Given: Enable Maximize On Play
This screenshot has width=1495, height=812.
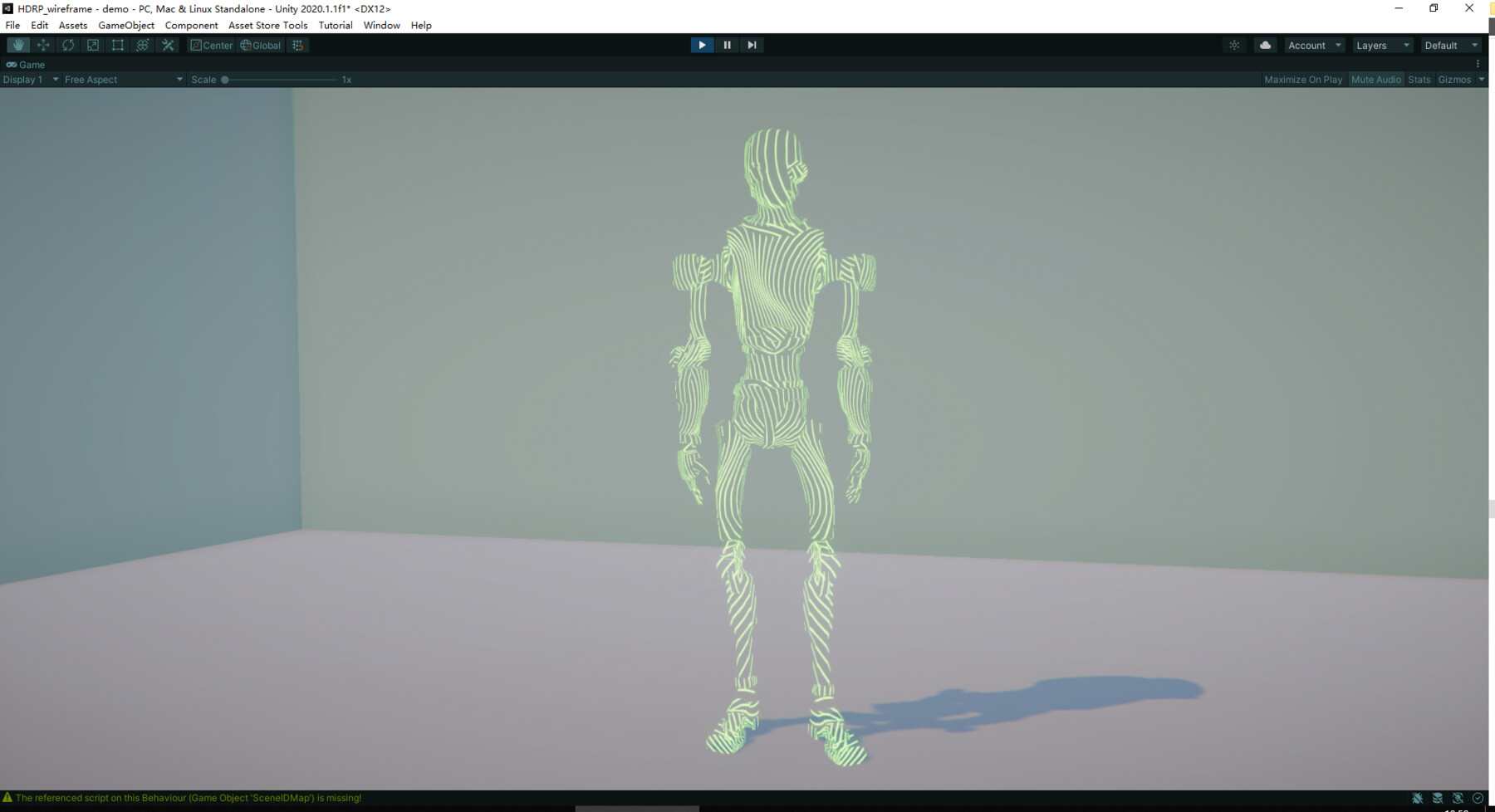Looking at the screenshot, I should click(1302, 79).
